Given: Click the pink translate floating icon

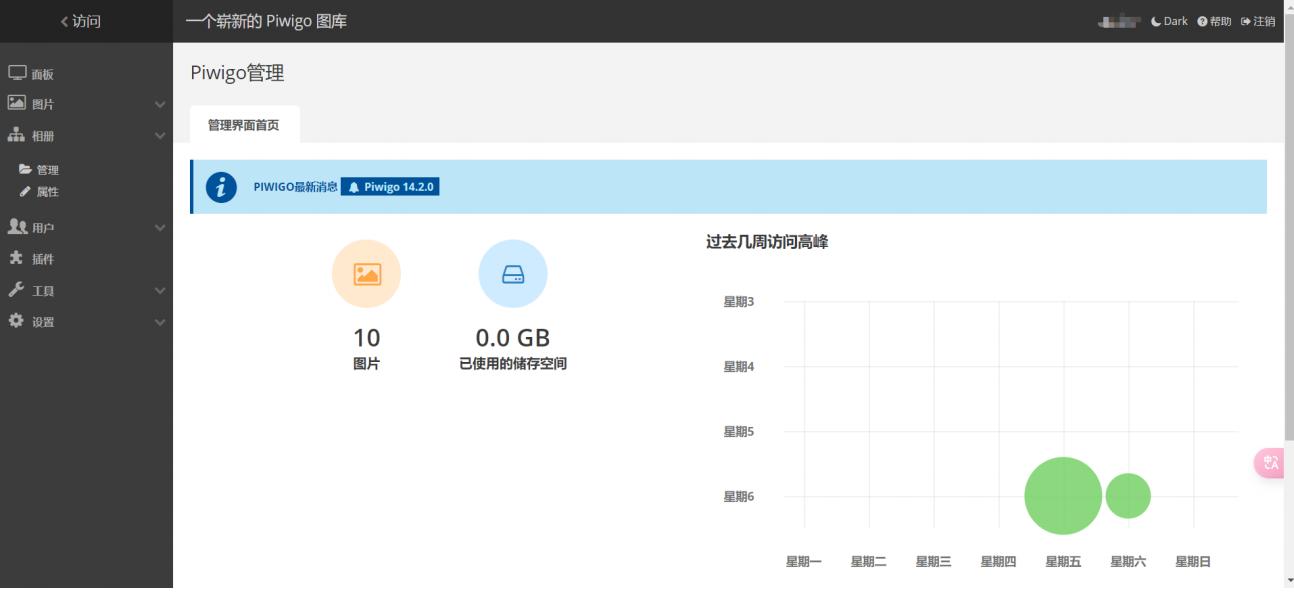Looking at the screenshot, I should point(1270,462).
